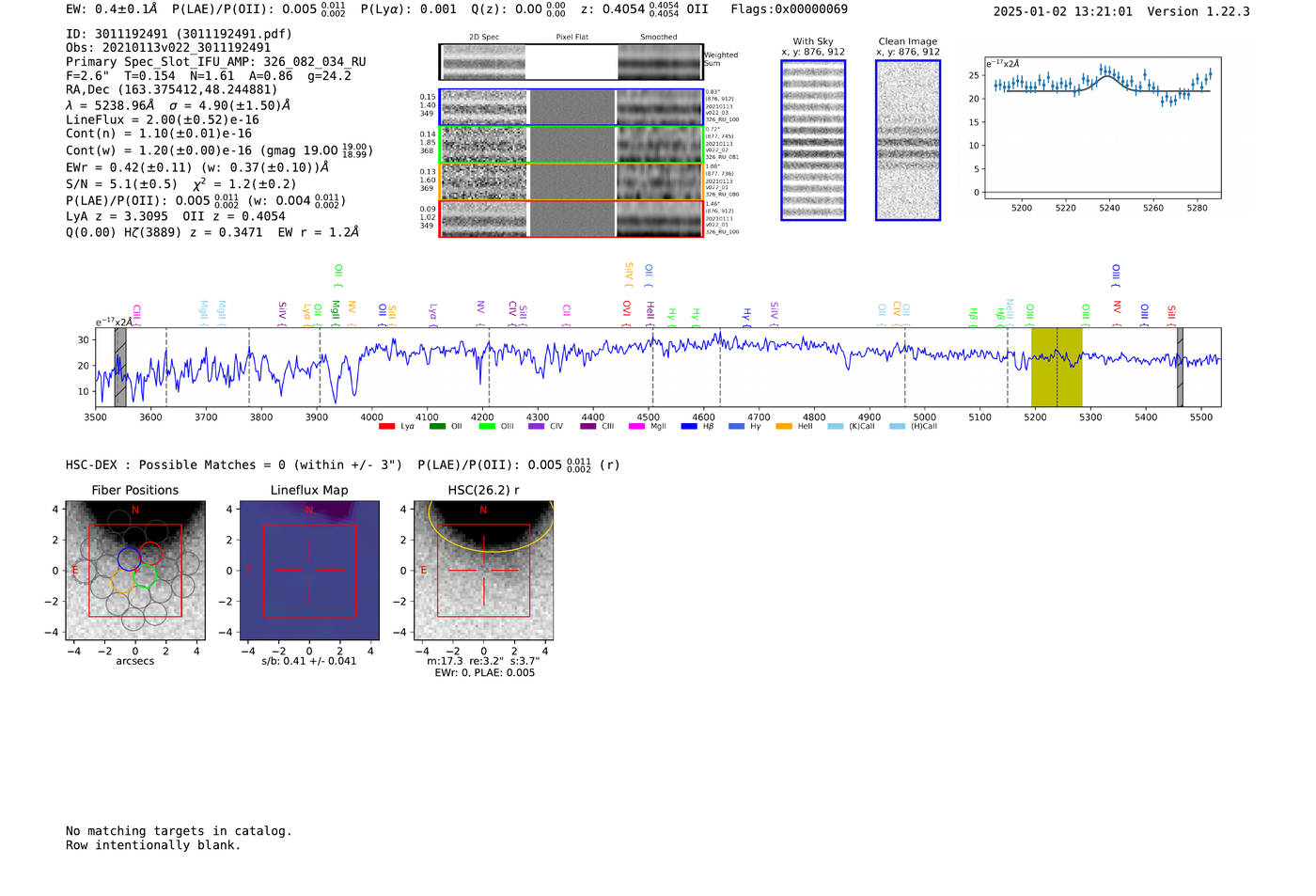Click the orange HeII legend swatch

tap(784, 427)
